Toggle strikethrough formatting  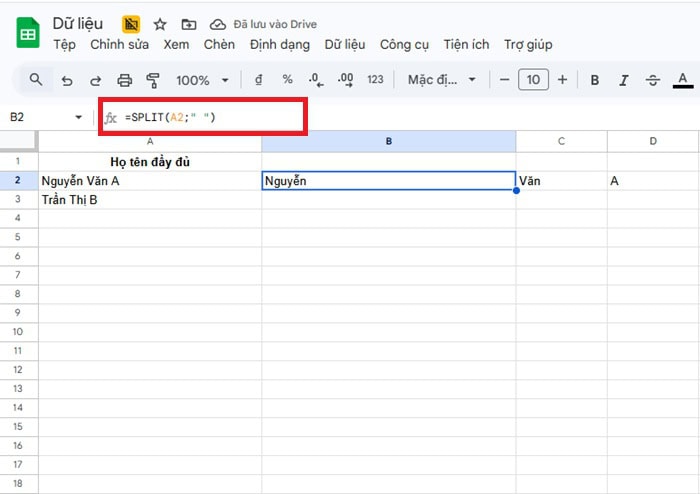pos(653,80)
